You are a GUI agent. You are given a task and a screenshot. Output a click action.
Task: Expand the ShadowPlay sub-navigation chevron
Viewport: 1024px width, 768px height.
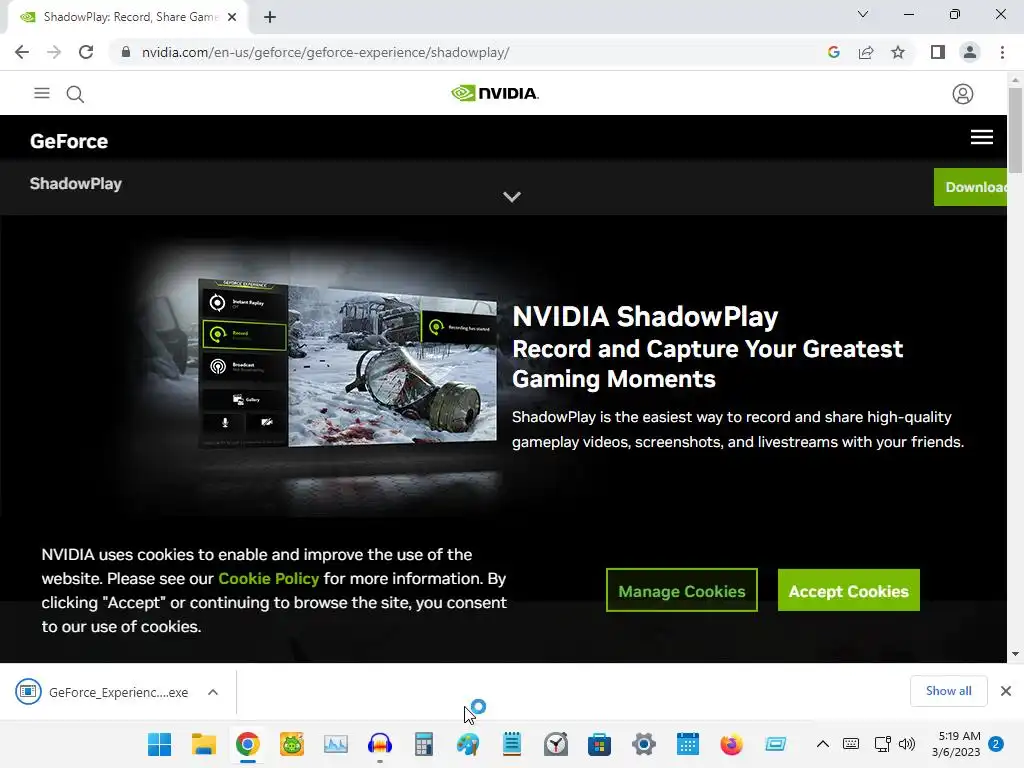[512, 197]
